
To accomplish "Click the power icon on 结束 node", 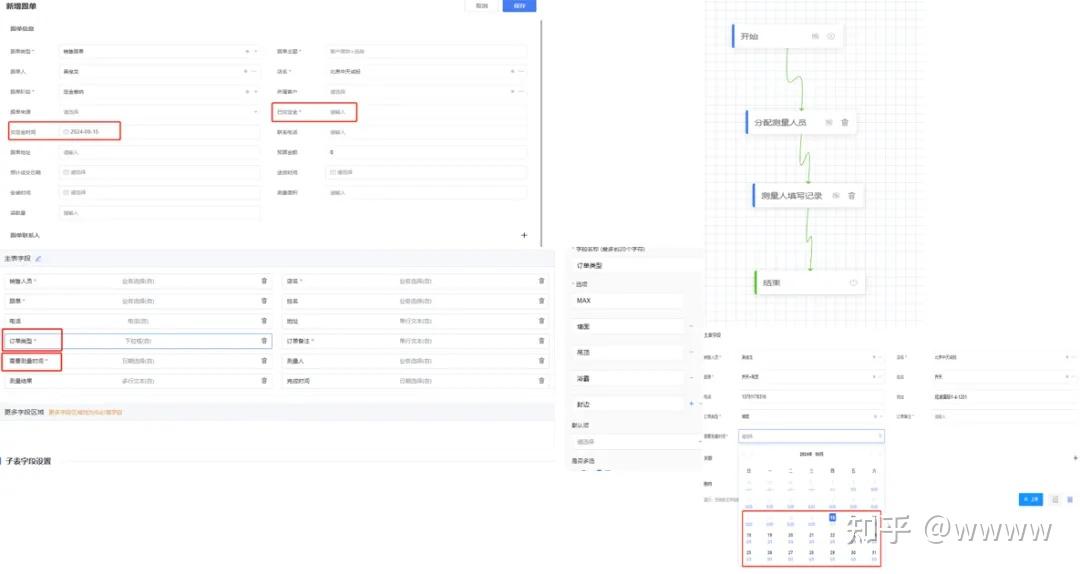I will pyautogui.click(x=853, y=283).
